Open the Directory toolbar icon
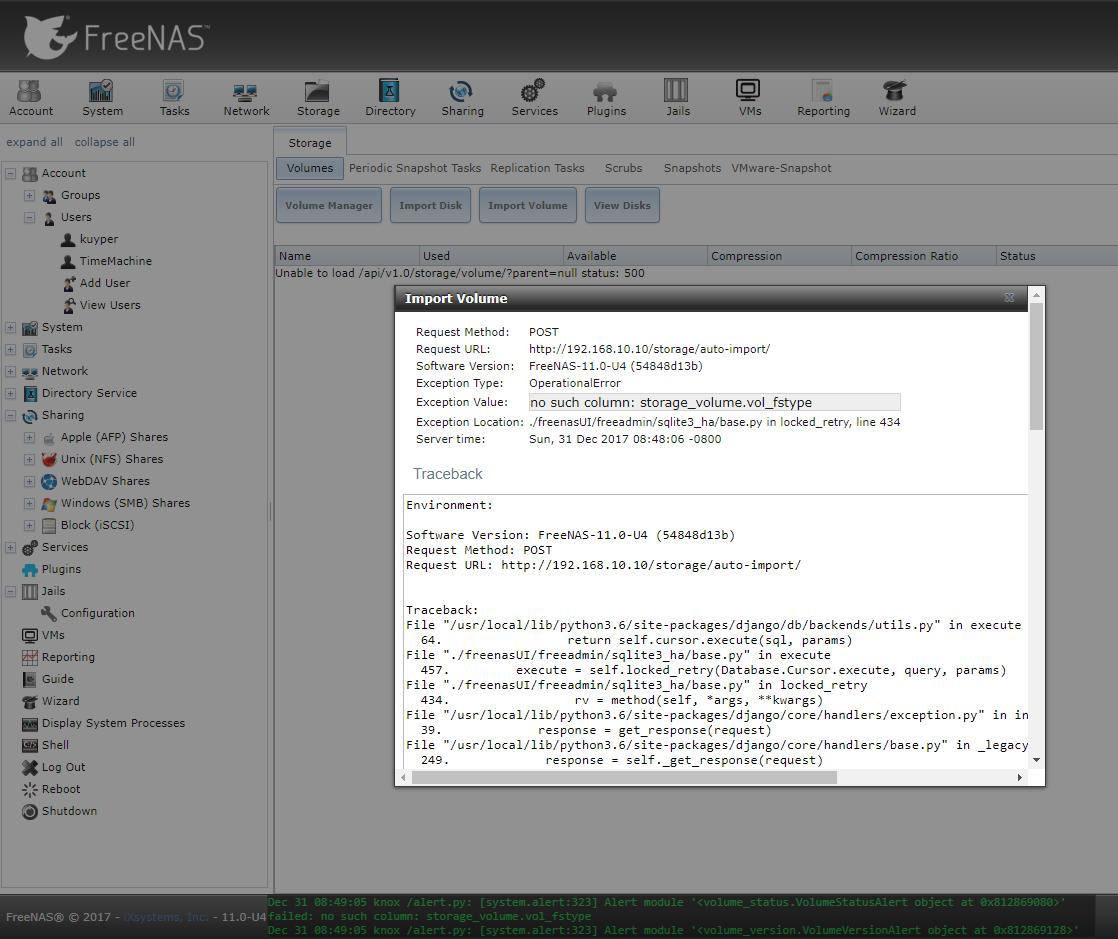Screen dimensions: 1118x939 (390, 98)
